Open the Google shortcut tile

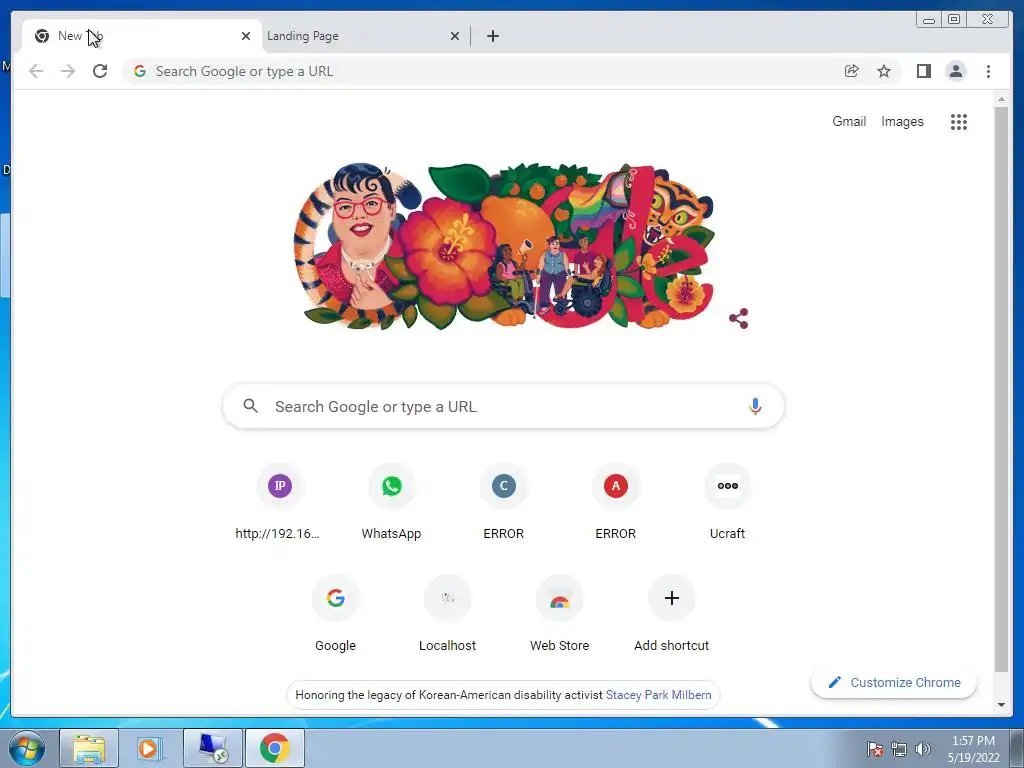(x=336, y=614)
